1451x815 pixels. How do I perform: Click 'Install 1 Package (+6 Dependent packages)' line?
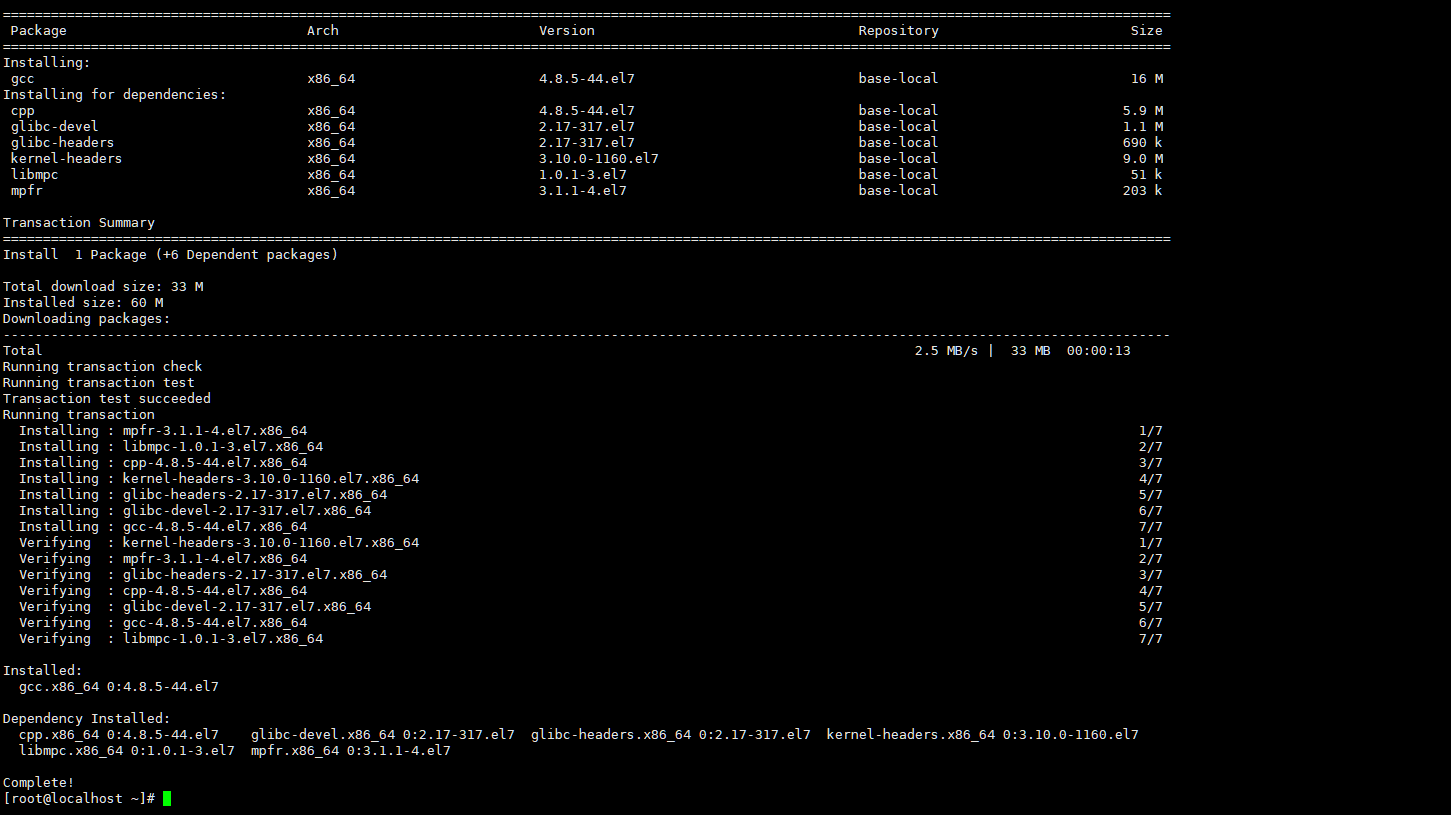(171, 254)
